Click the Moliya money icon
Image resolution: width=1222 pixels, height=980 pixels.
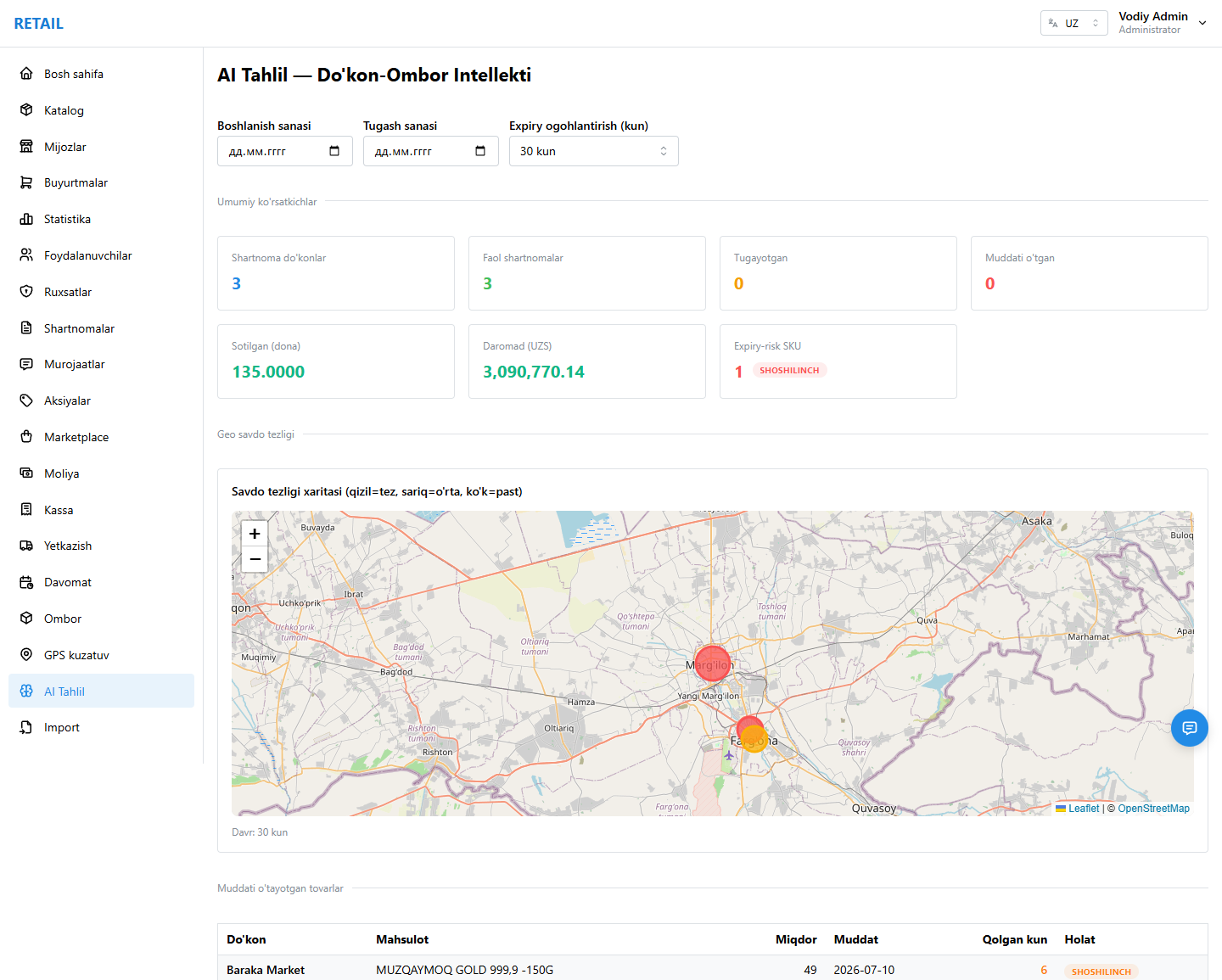click(x=26, y=473)
